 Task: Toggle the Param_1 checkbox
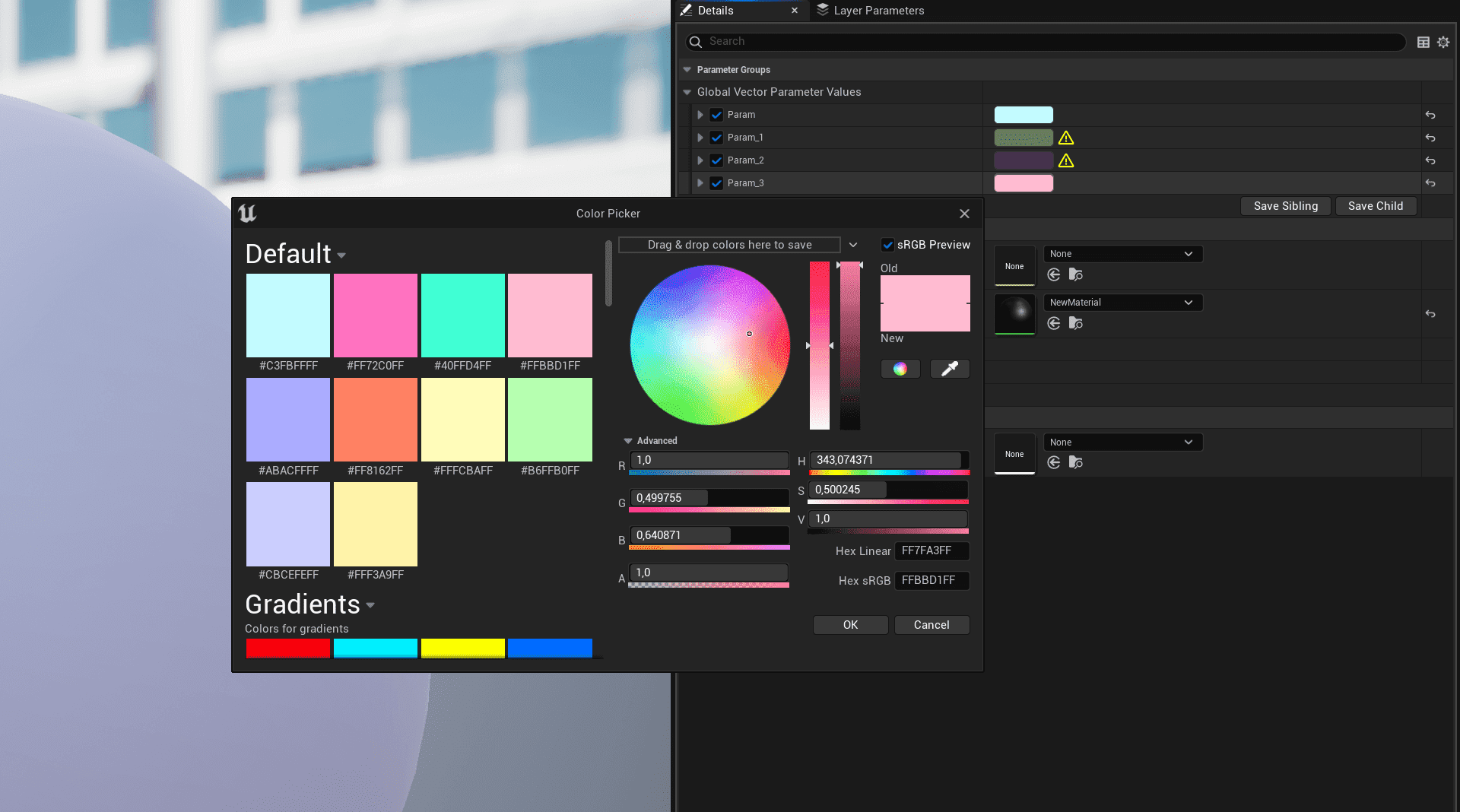pos(716,138)
